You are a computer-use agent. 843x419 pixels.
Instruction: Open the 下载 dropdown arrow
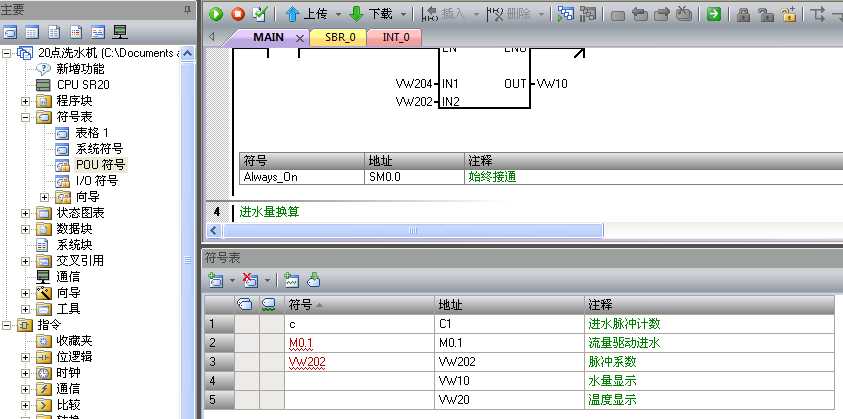pyautogui.click(x=404, y=14)
